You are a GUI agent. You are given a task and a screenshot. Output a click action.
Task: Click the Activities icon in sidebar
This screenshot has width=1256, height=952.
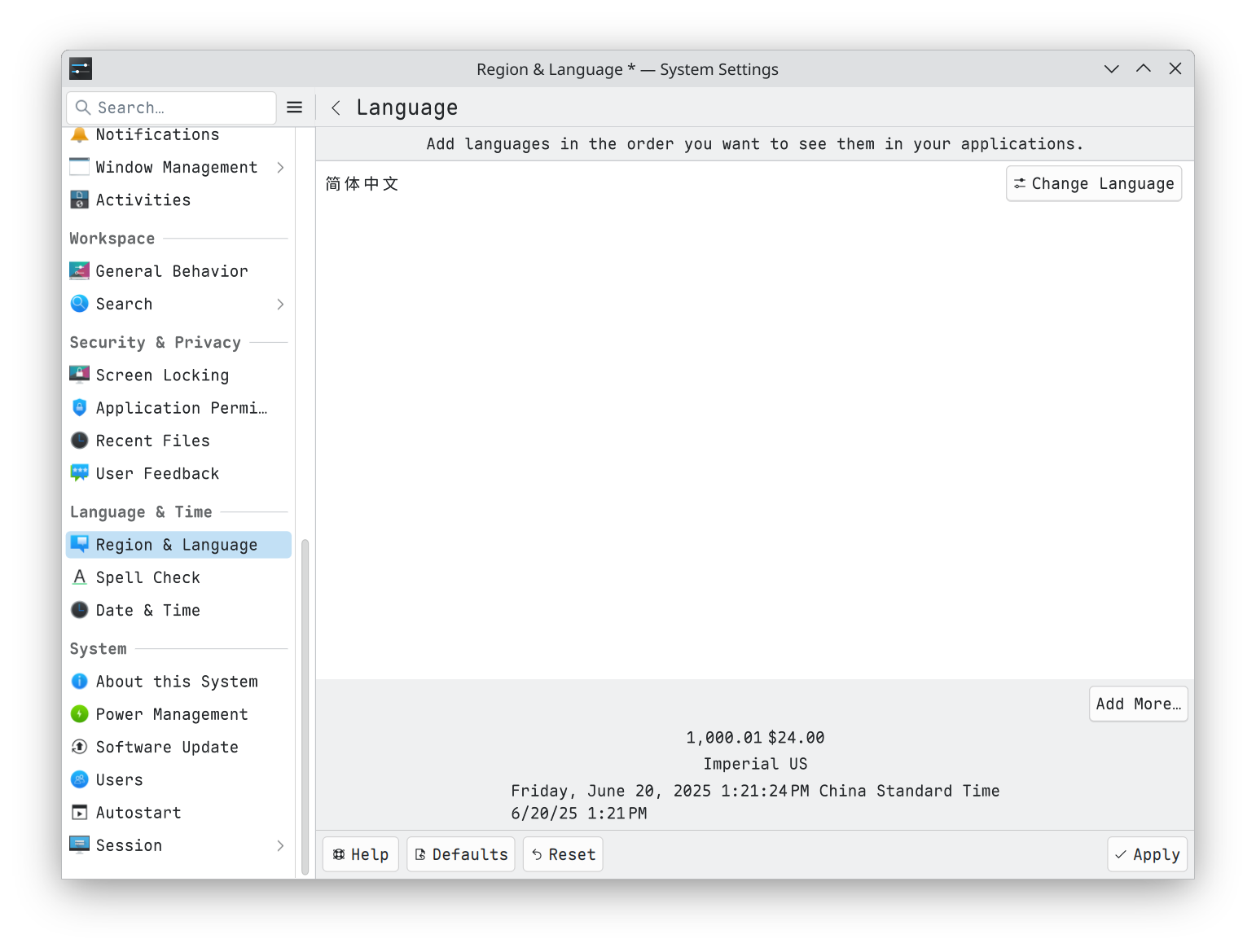point(79,200)
